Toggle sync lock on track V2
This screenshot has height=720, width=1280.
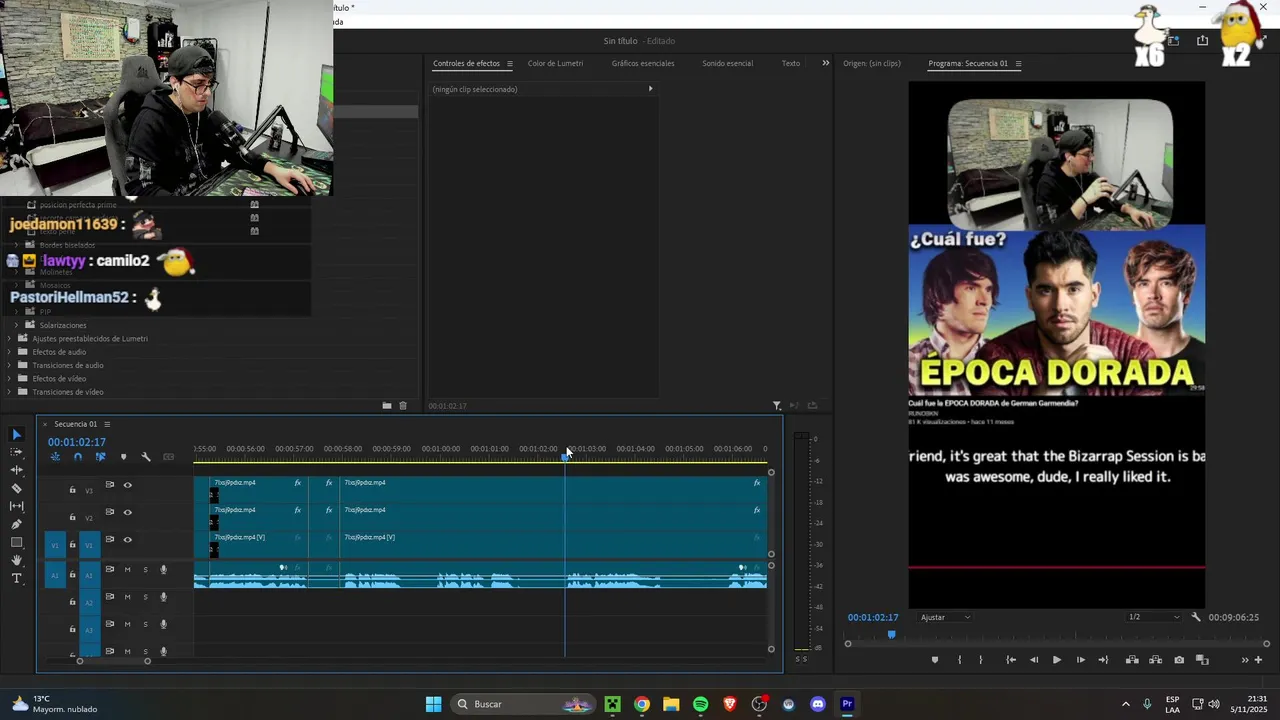pyautogui.click(x=110, y=512)
